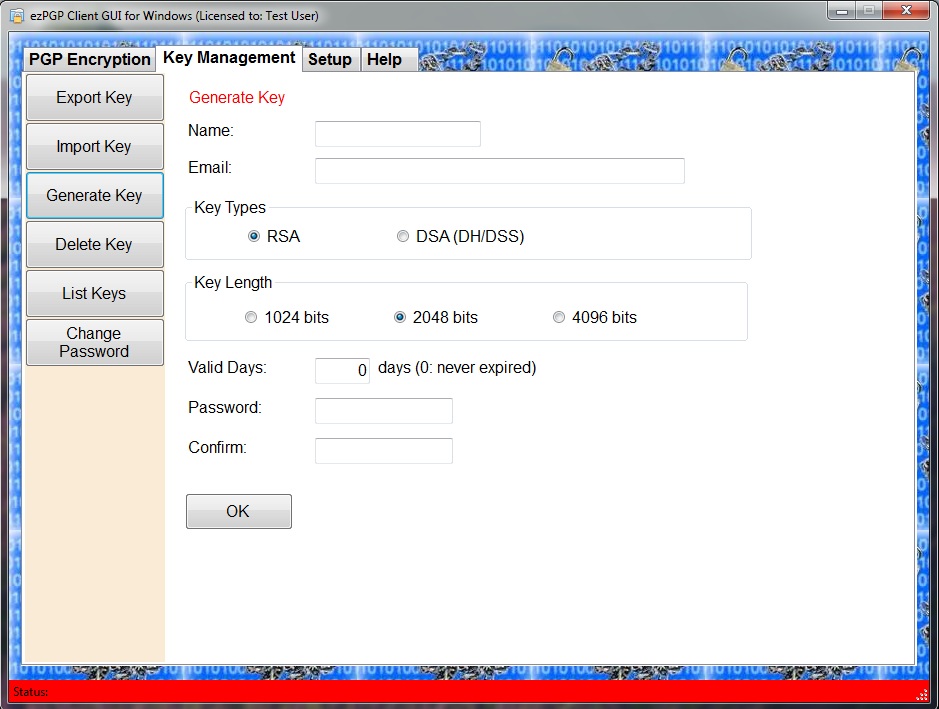Open the Change Password function
Screen dimensions: 939x709
click(94, 342)
